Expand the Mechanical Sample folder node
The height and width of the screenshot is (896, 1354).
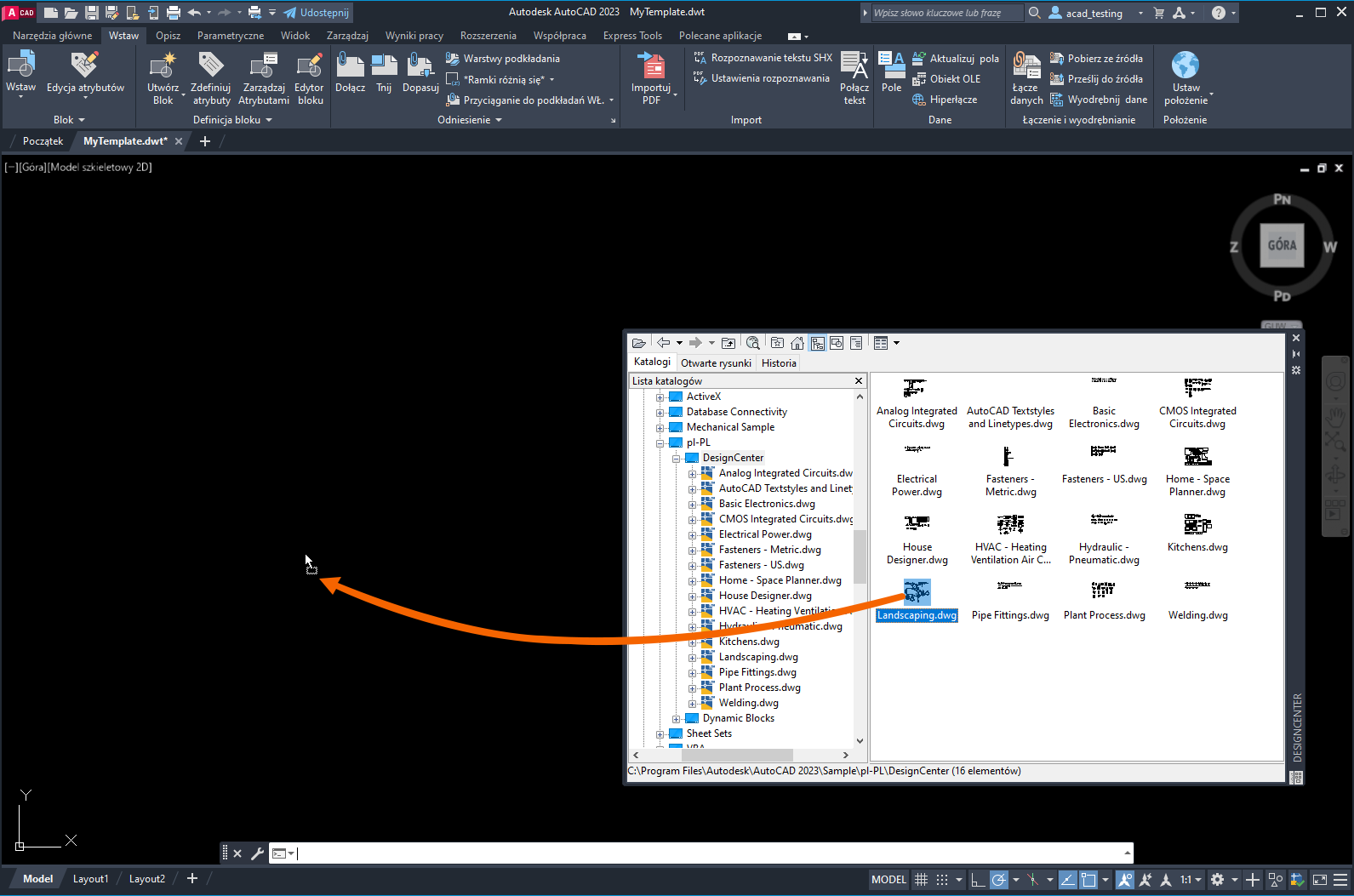point(660,428)
